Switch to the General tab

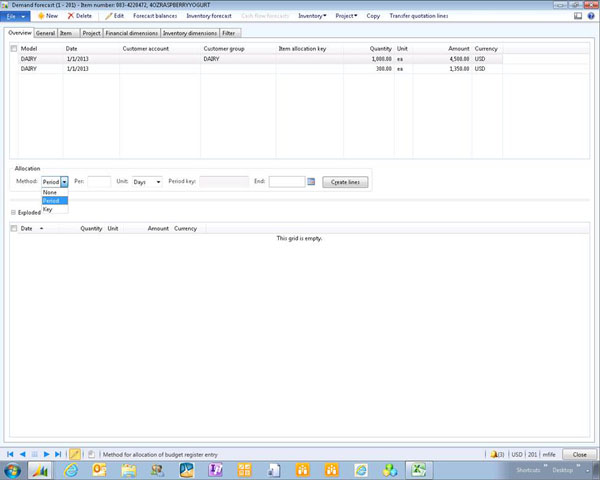coord(46,33)
